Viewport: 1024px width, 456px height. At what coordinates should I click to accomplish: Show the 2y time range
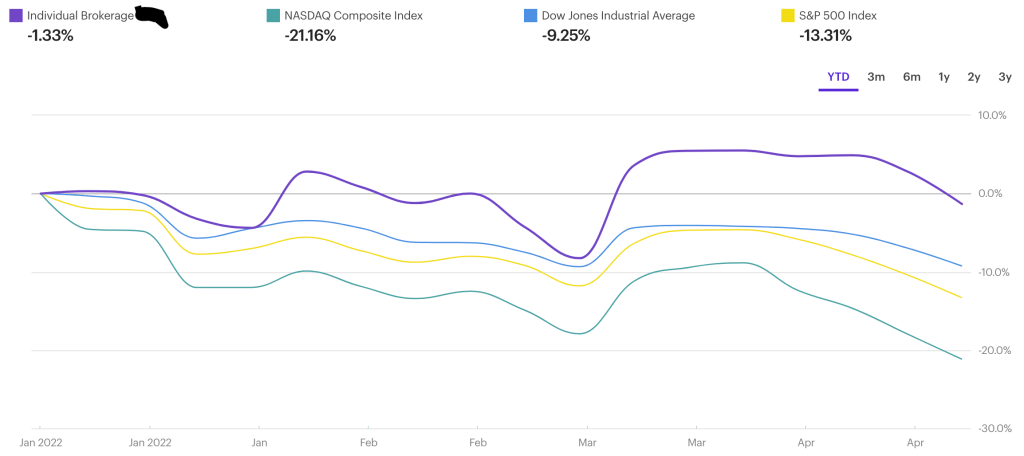coord(973,77)
